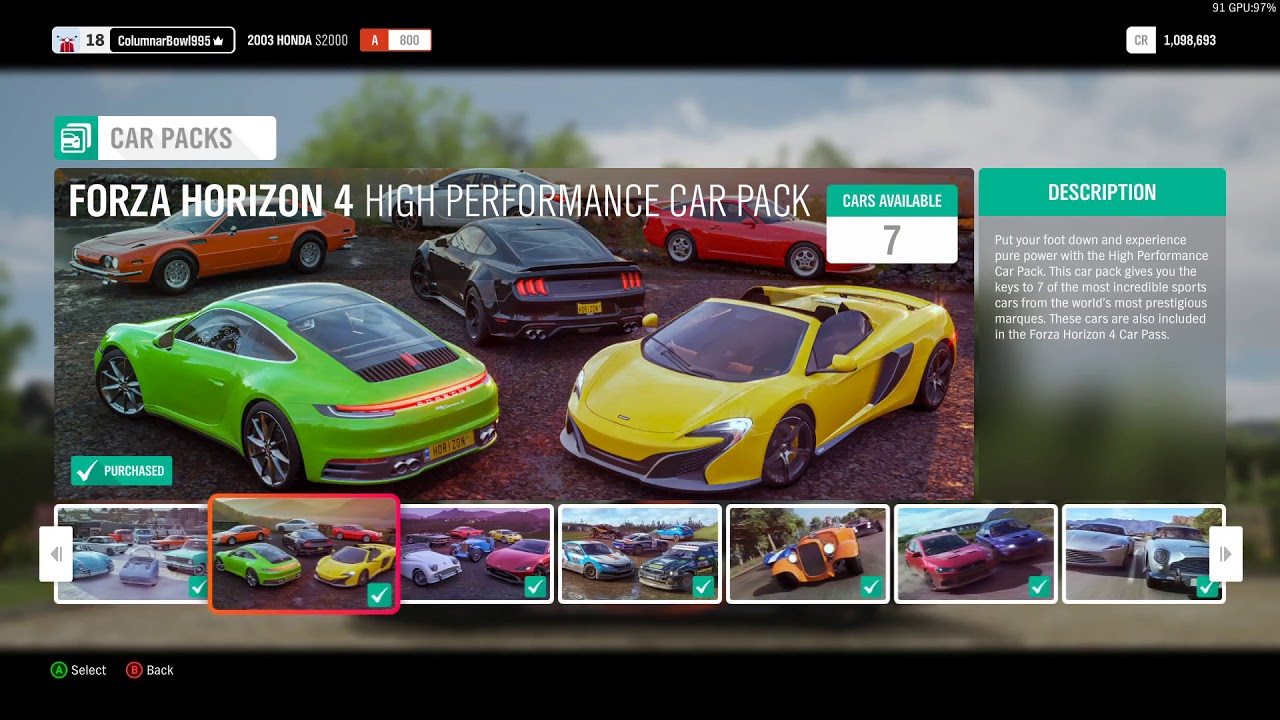Click the pack description paragraph text

(1101, 287)
